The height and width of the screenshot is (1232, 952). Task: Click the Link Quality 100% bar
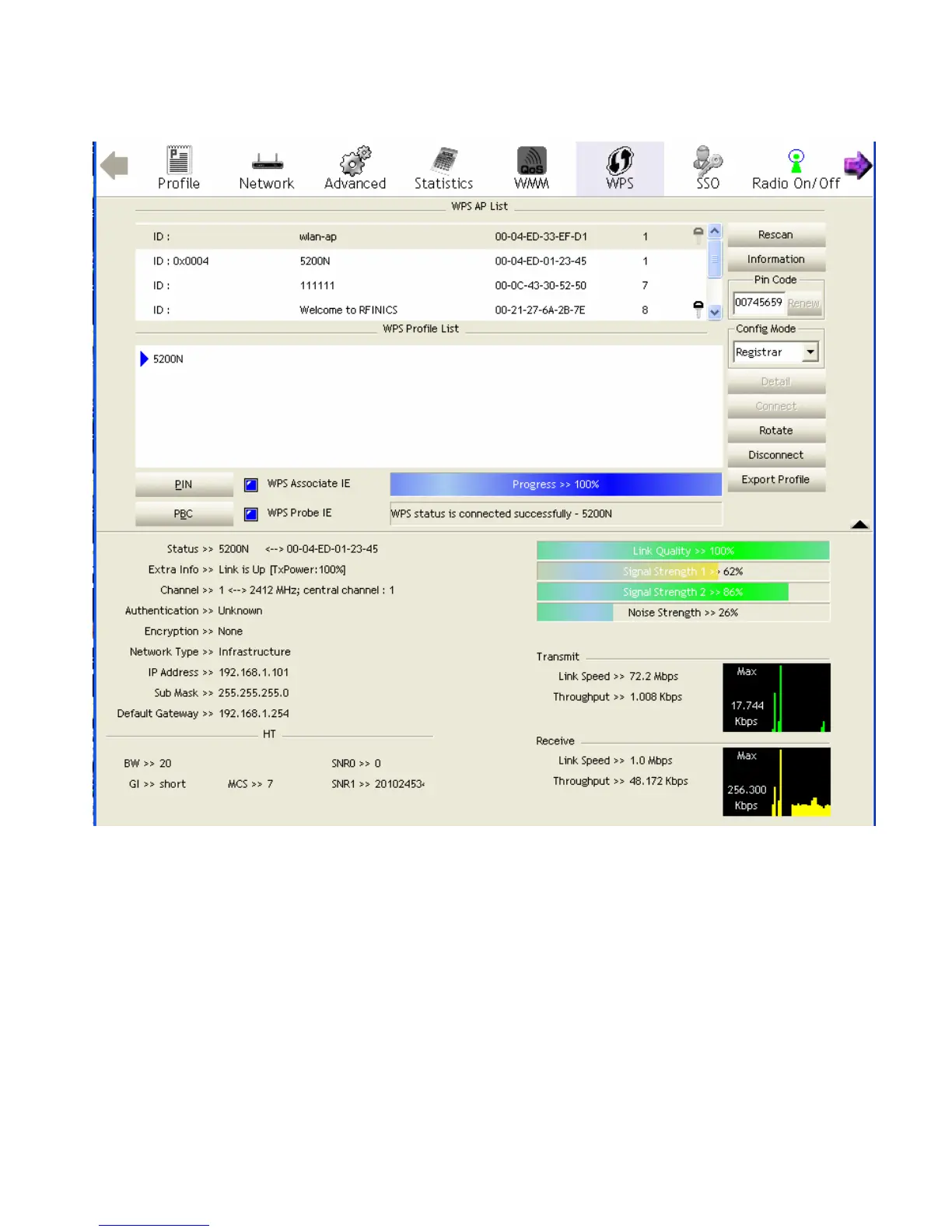683,551
